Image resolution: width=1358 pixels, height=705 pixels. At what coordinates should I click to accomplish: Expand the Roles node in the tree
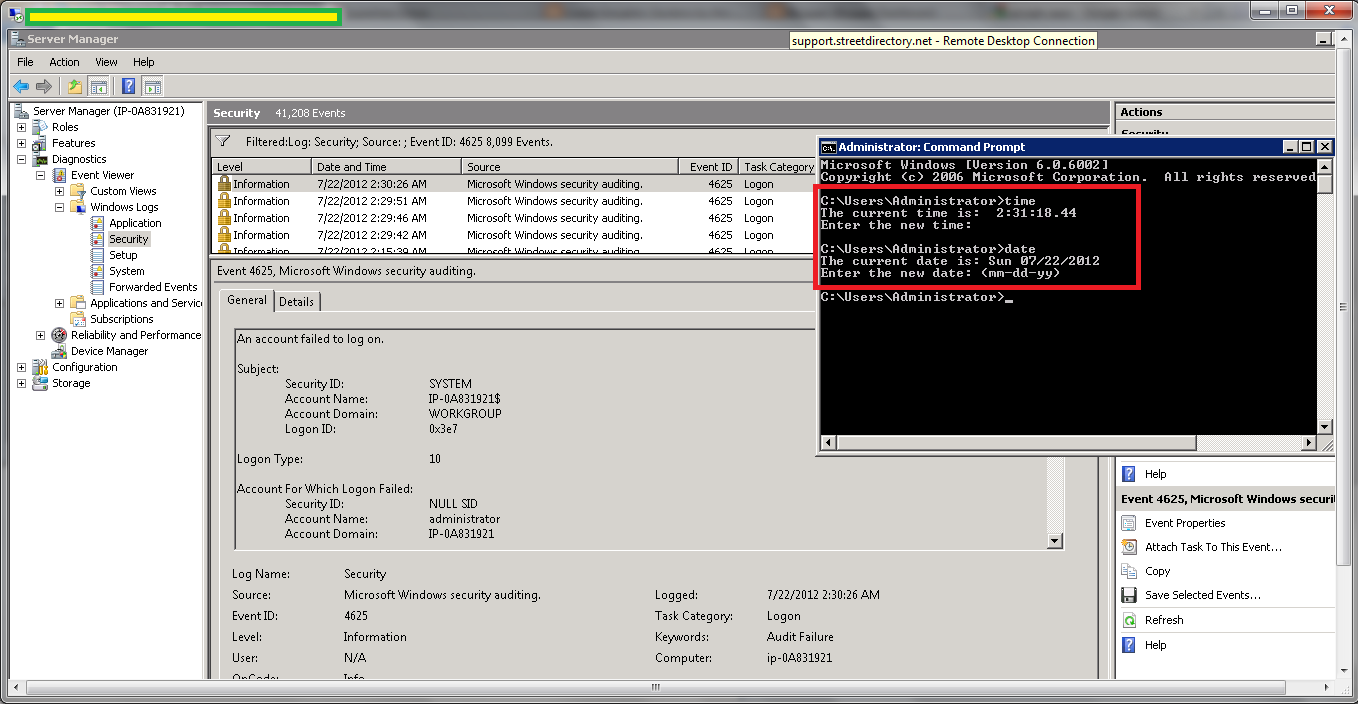click(x=22, y=126)
